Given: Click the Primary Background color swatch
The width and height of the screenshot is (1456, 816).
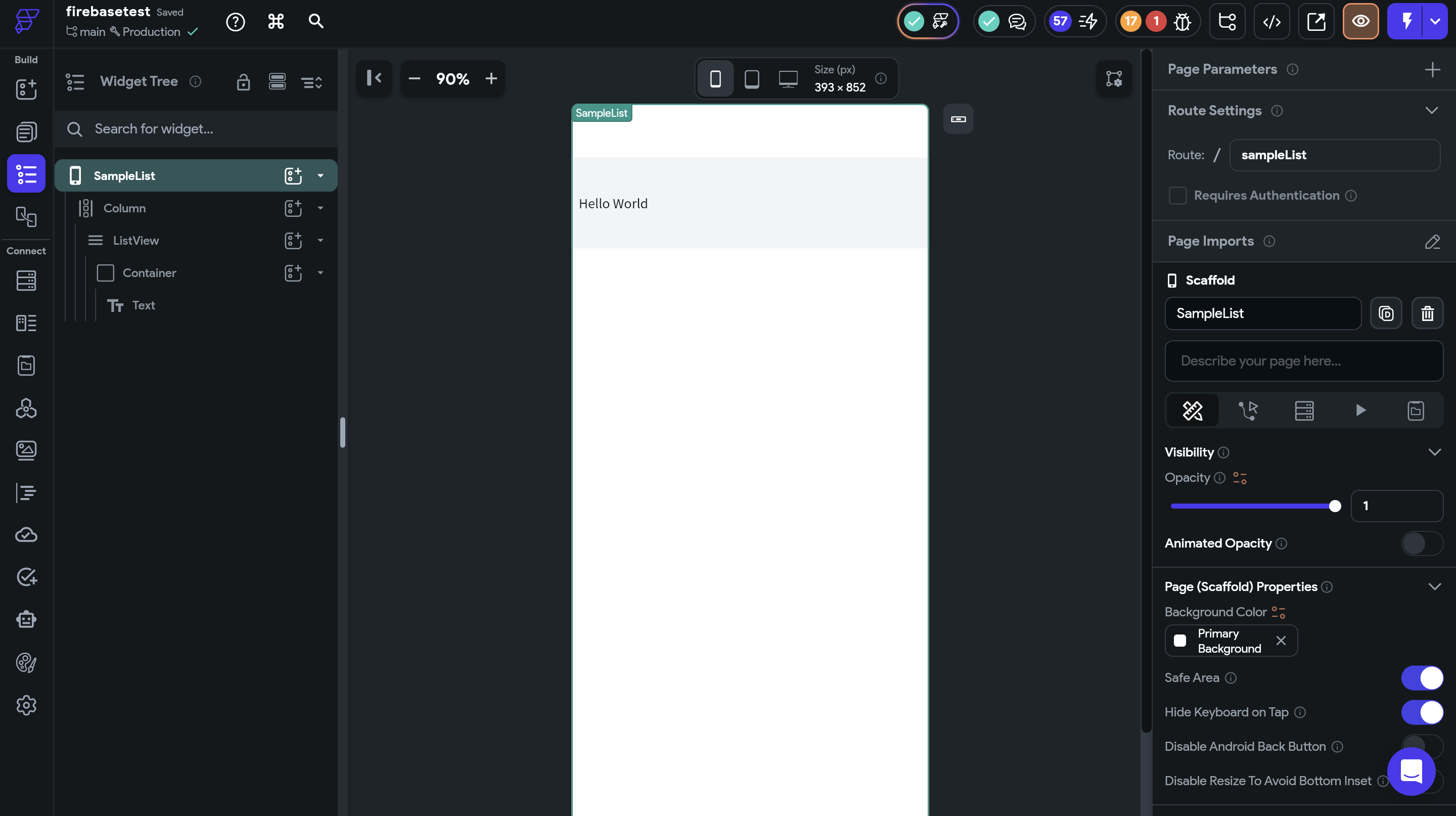Looking at the screenshot, I should tap(1179, 641).
